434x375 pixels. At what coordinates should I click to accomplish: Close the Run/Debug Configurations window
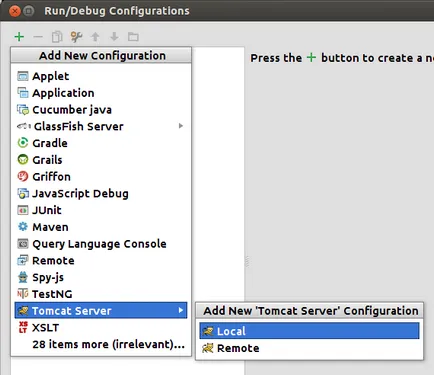(x=15, y=11)
